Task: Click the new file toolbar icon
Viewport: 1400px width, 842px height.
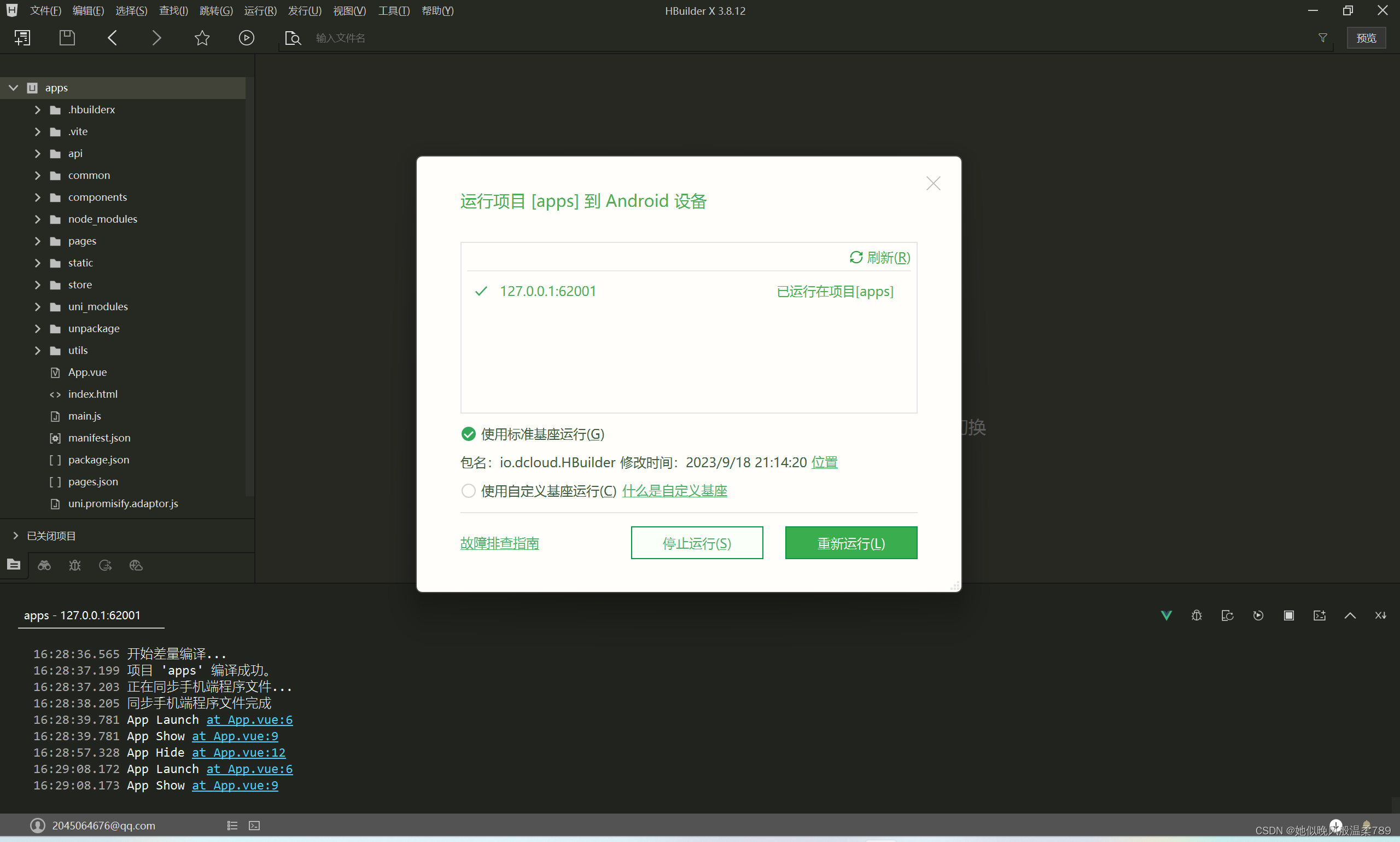Action: (x=22, y=38)
